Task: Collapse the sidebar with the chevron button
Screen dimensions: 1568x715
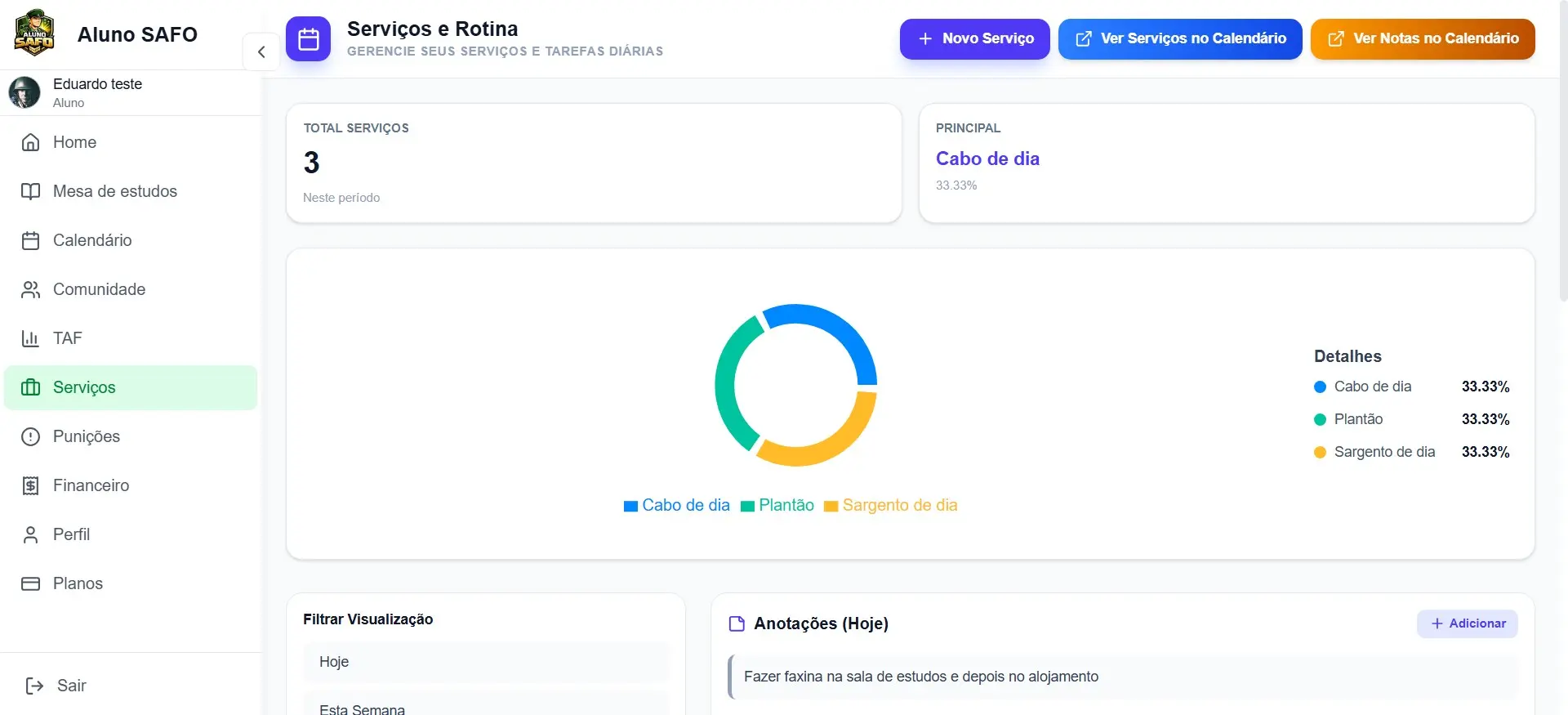Action: pos(261,52)
